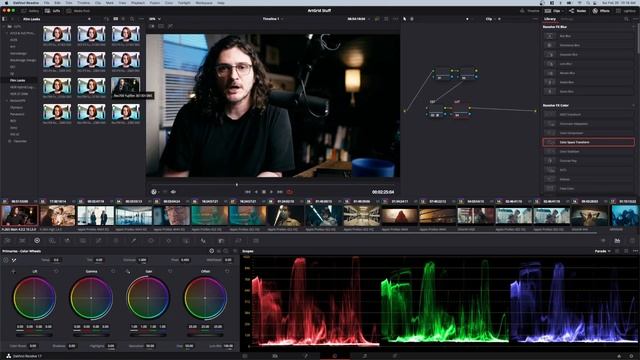This screenshot has height=360, width=640.
Task: Show the Scopes panel icon
Action: pyautogui.click(x=617, y=241)
